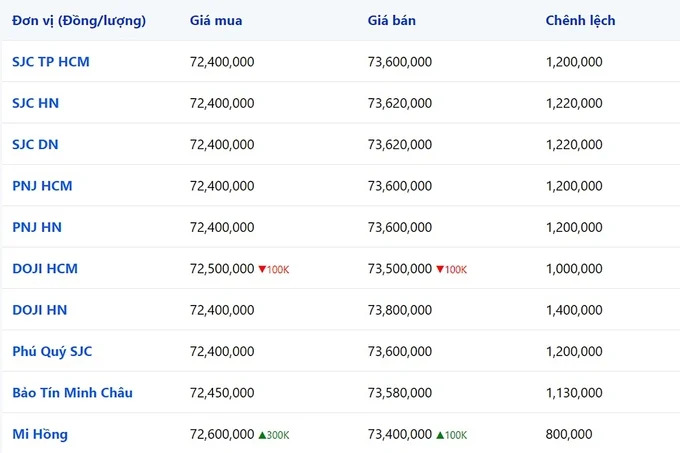Open the DOJI HCM link
Screen dimensions: 680x453
45,269
